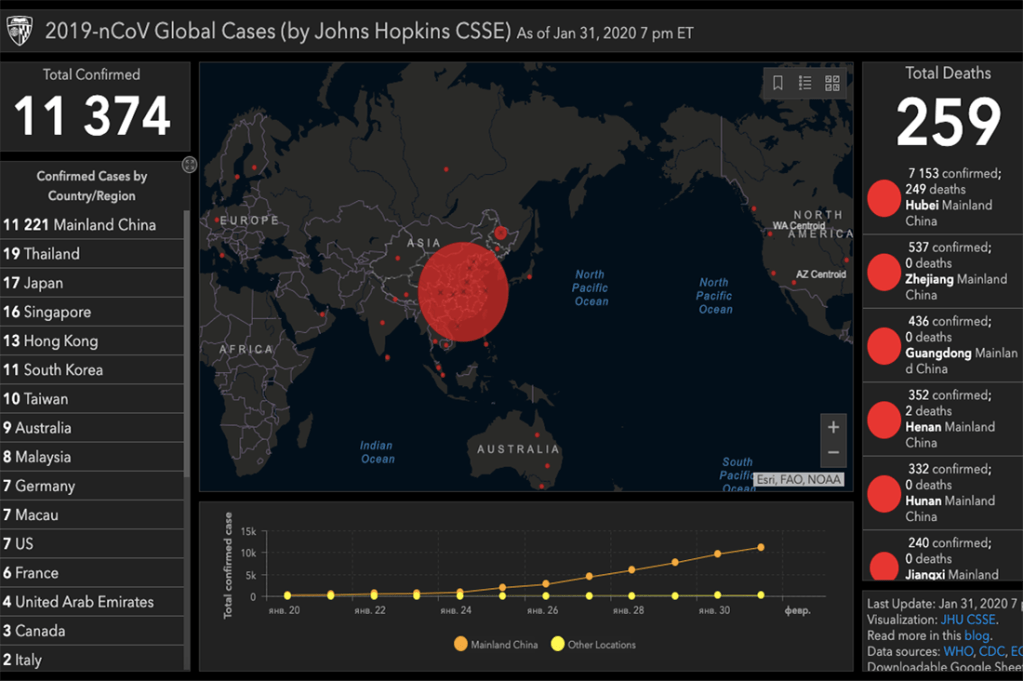Image resolution: width=1023 pixels, height=681 pixels.
Task: Zoom out on the map with minus button
Action: coord(833,453)
